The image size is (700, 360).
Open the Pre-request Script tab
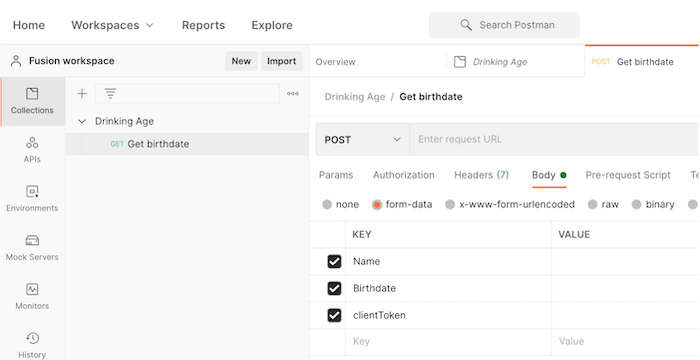coord(628,175)
